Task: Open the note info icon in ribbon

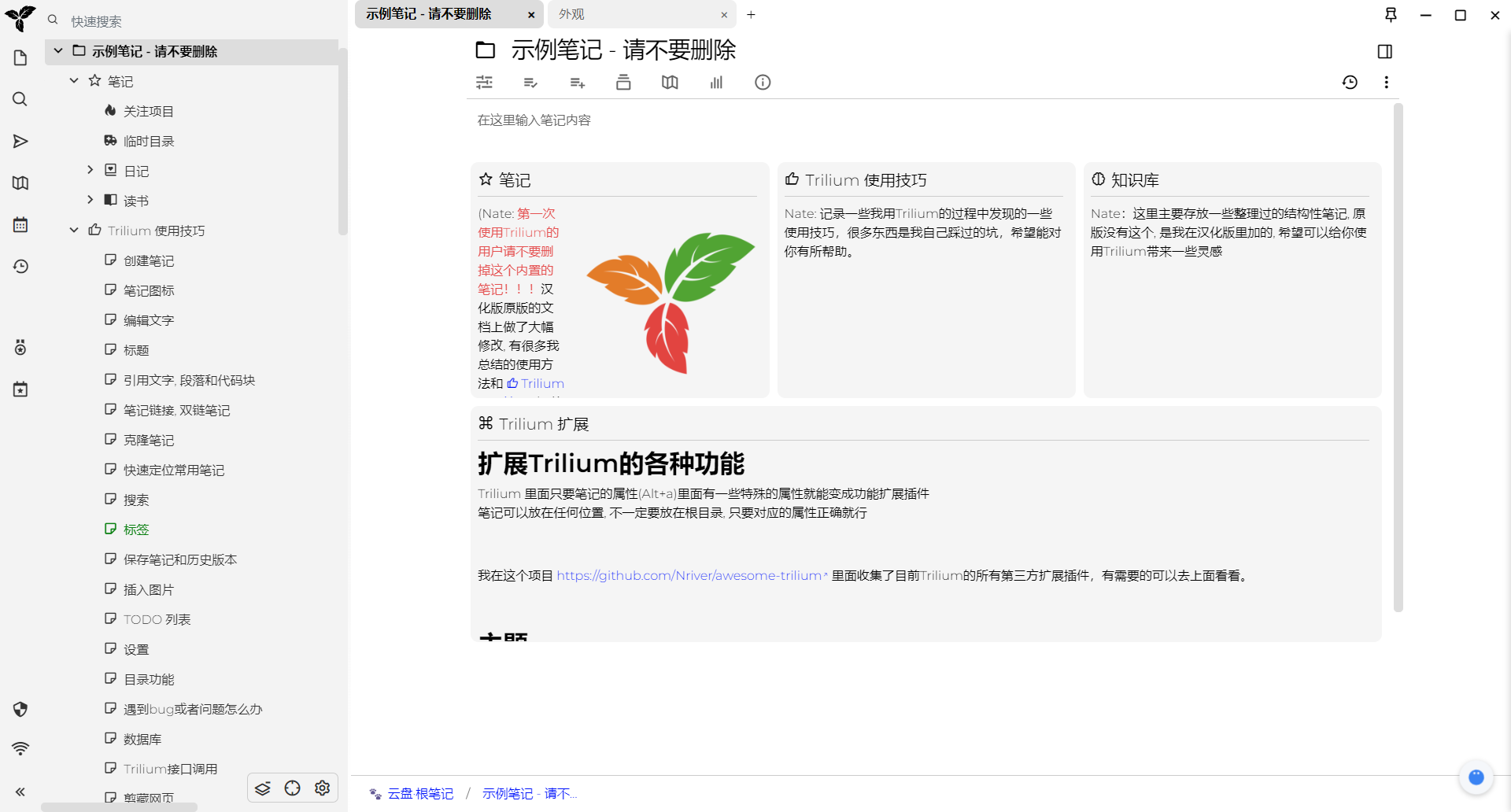Action: [763, 83]
